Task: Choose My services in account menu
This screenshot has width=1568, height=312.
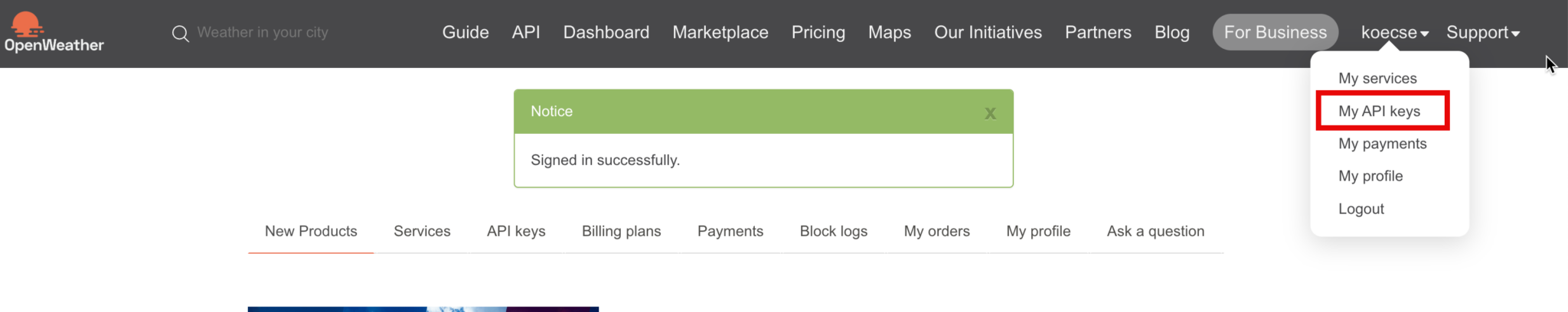Action: pyautogui.click(x=1377, y=78)
